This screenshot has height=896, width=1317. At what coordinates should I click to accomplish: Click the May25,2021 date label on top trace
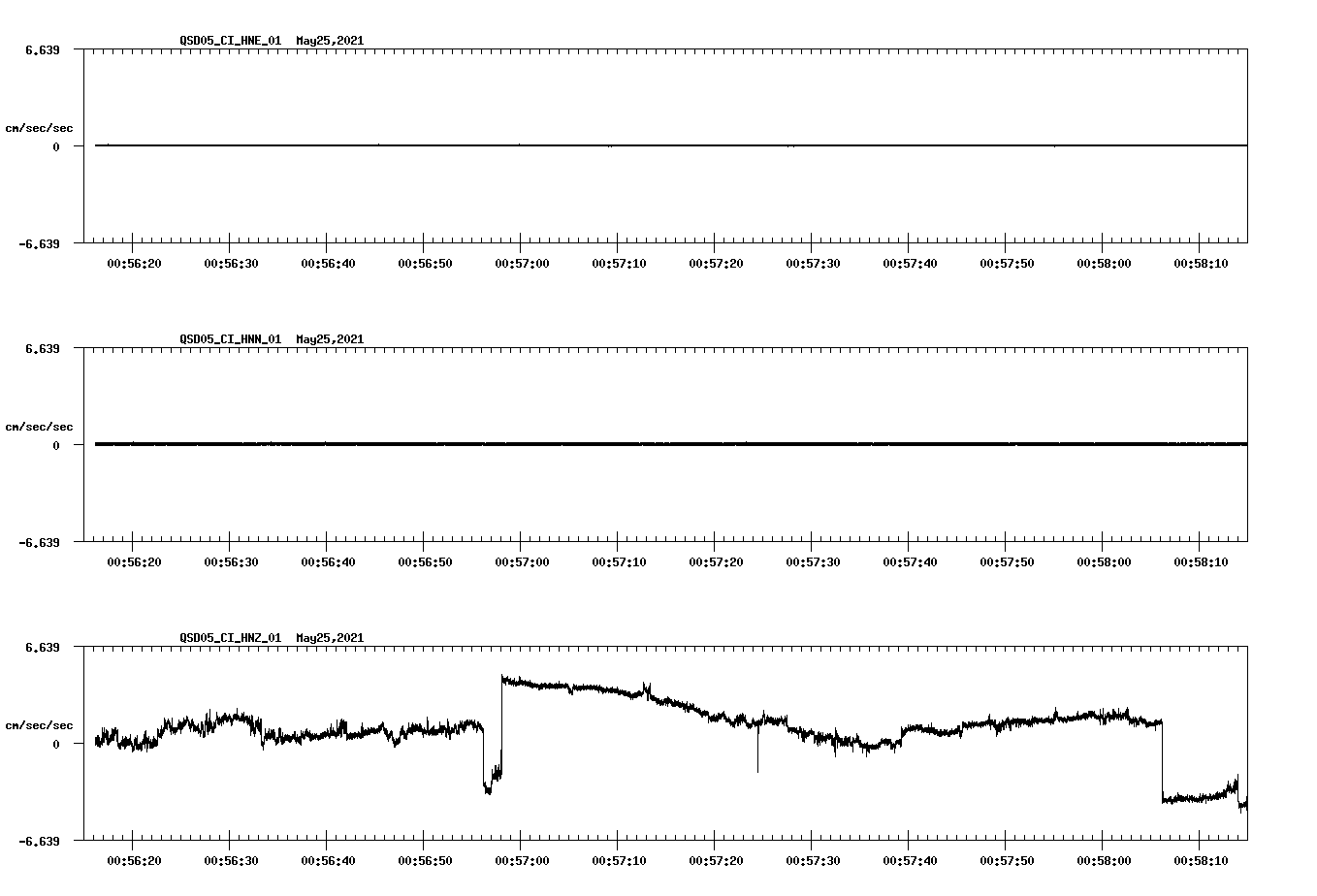click(x=330, y=41)
